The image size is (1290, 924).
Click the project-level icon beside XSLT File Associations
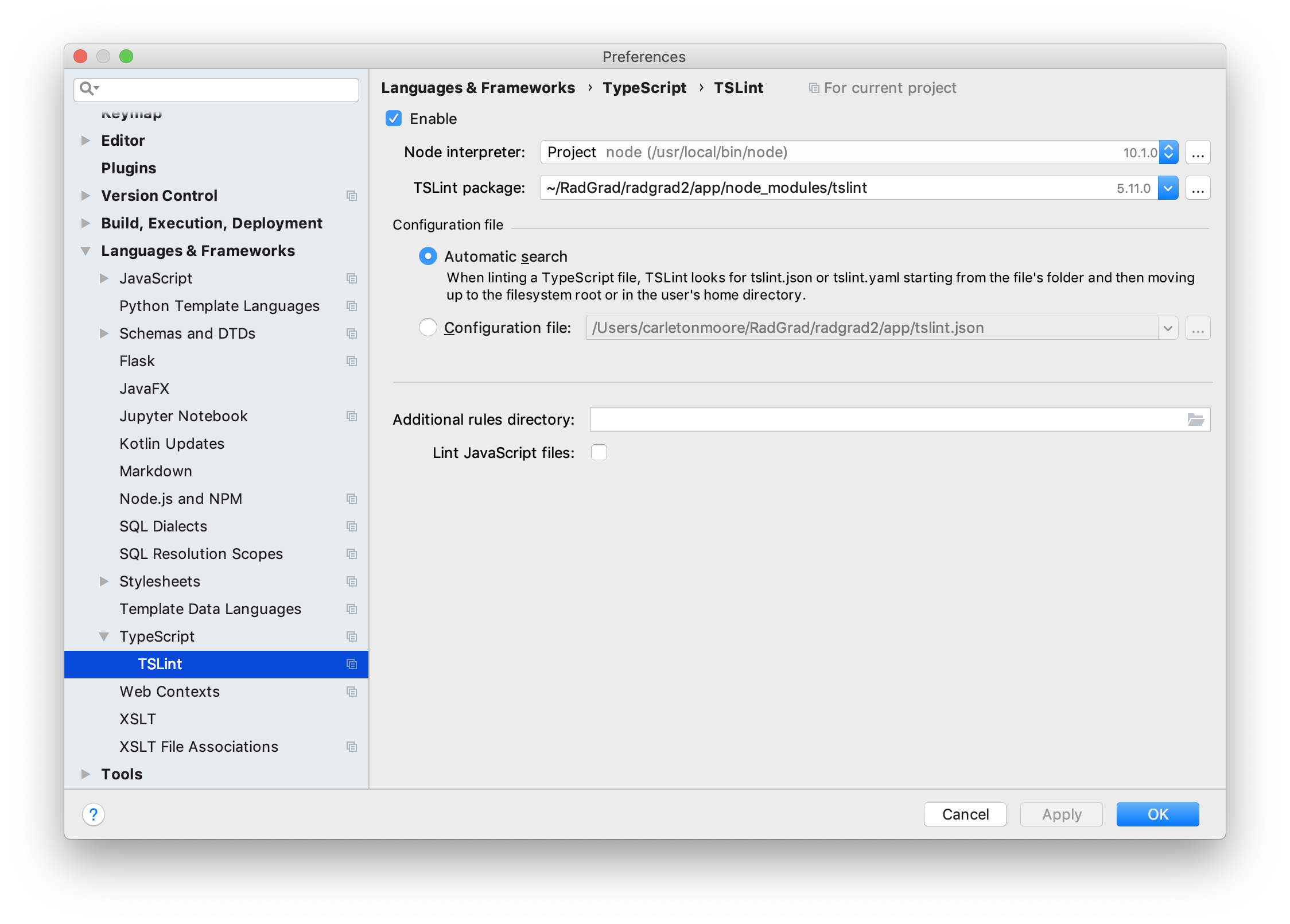[x=352, y=747]
